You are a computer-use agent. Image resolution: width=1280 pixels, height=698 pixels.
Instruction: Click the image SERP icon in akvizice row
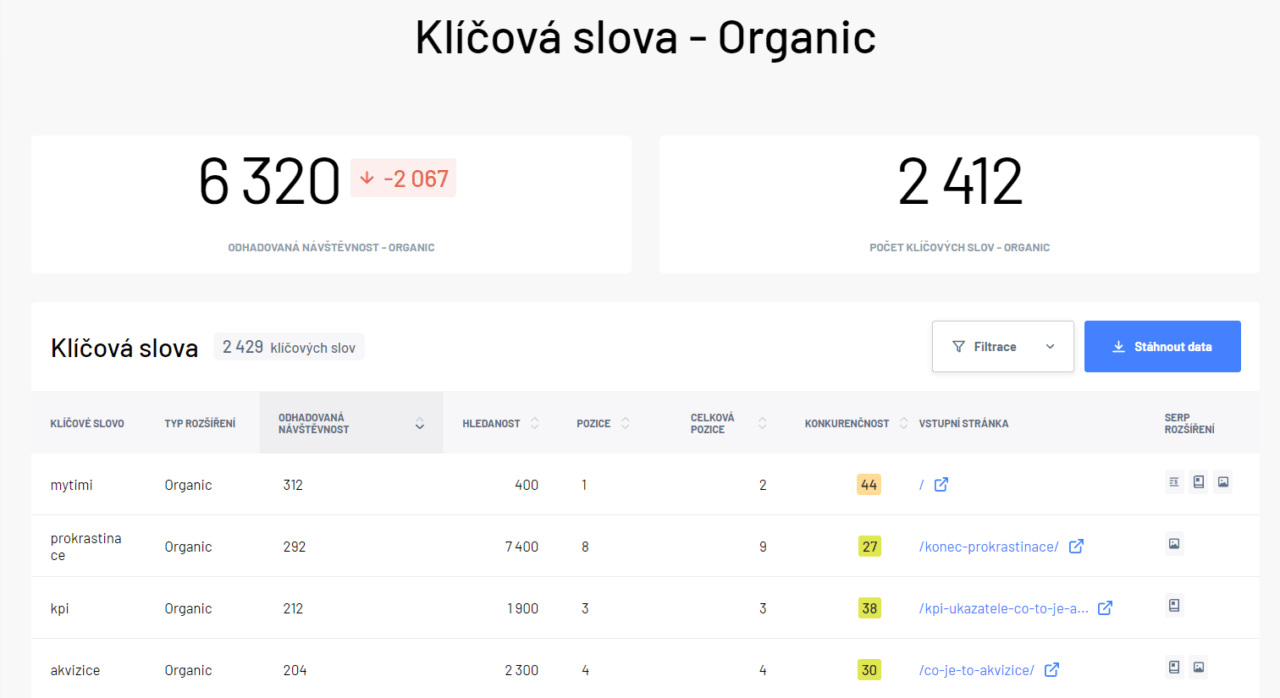pos(1198,668)
